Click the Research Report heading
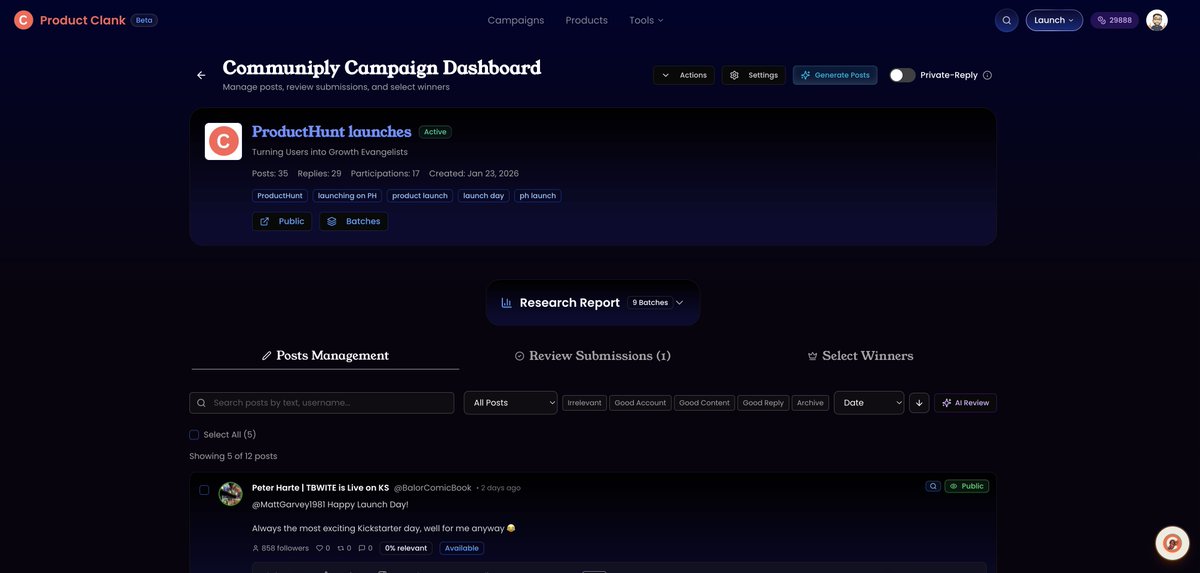Viewport: 1200px width, 573px height. [x=570, y=303]
